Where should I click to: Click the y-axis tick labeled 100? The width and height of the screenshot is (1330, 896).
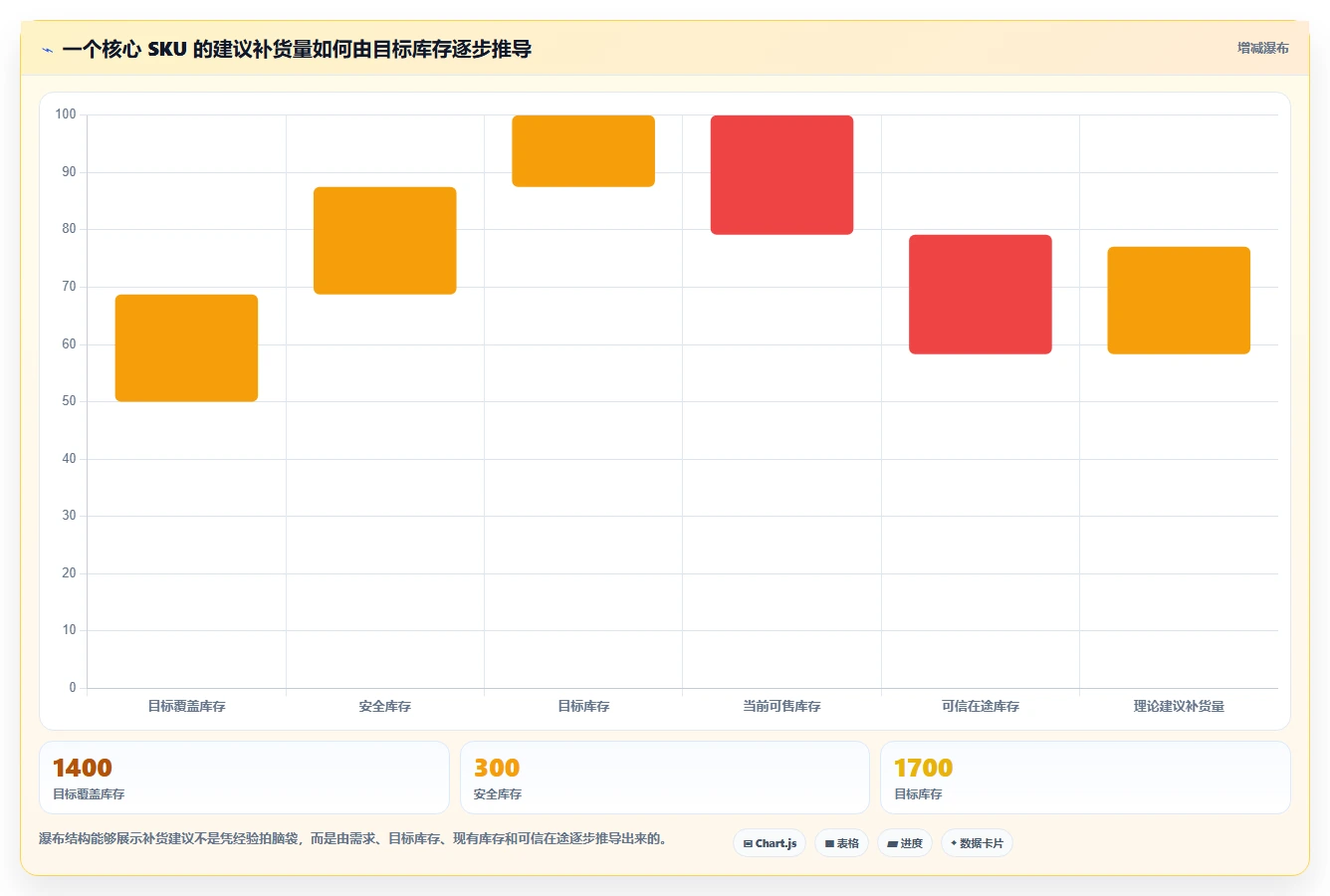tap(66, 114)
